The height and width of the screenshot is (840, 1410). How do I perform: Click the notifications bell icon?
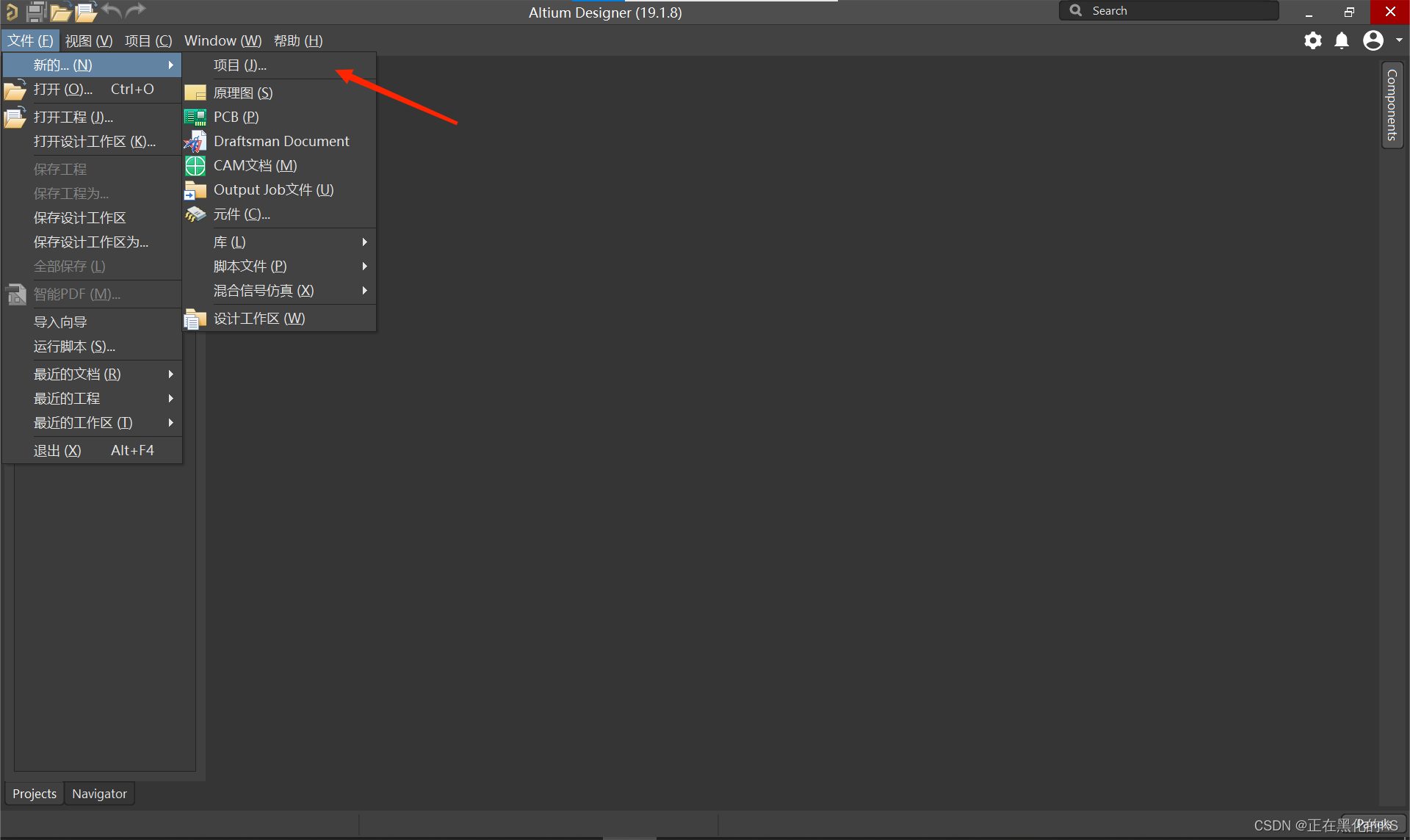(1342, 40)
